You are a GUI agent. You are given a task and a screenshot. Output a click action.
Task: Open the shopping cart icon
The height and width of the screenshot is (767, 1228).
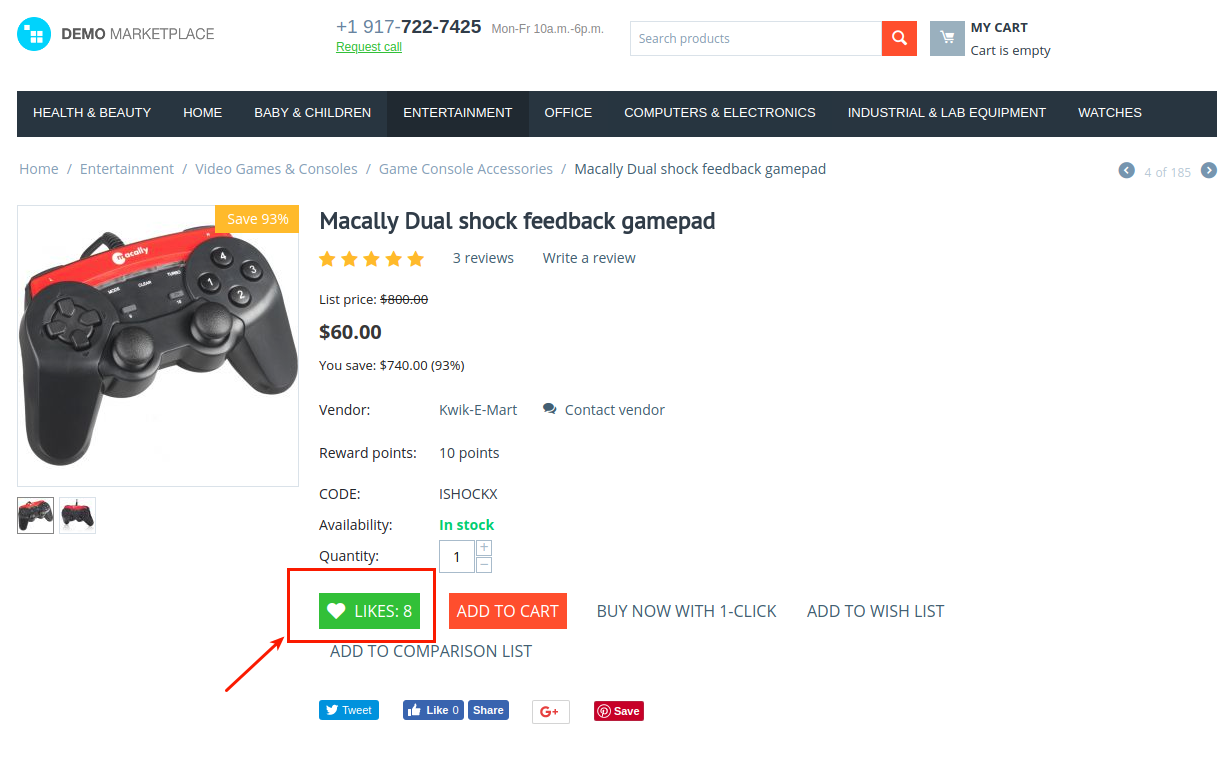947,38
